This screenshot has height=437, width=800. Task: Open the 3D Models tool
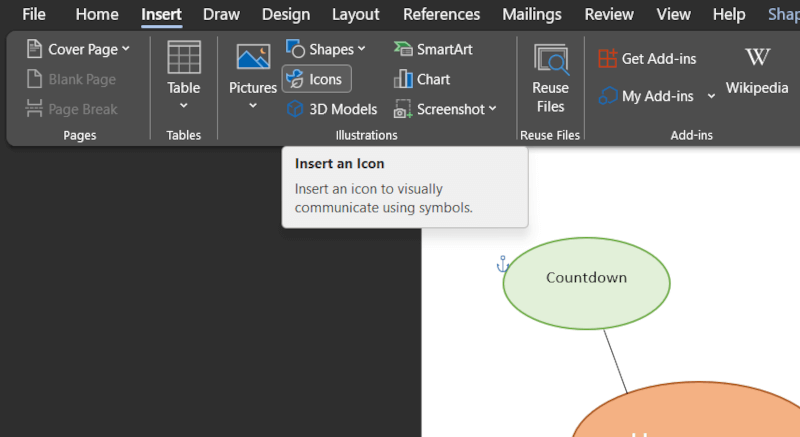[332, 109]
